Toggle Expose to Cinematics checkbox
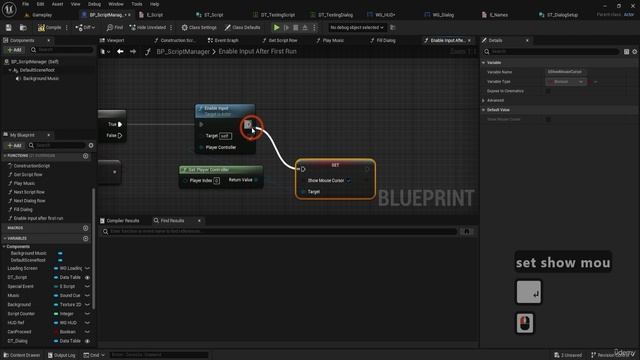Screen dimensions: 640x360 (x=548, y=91)
